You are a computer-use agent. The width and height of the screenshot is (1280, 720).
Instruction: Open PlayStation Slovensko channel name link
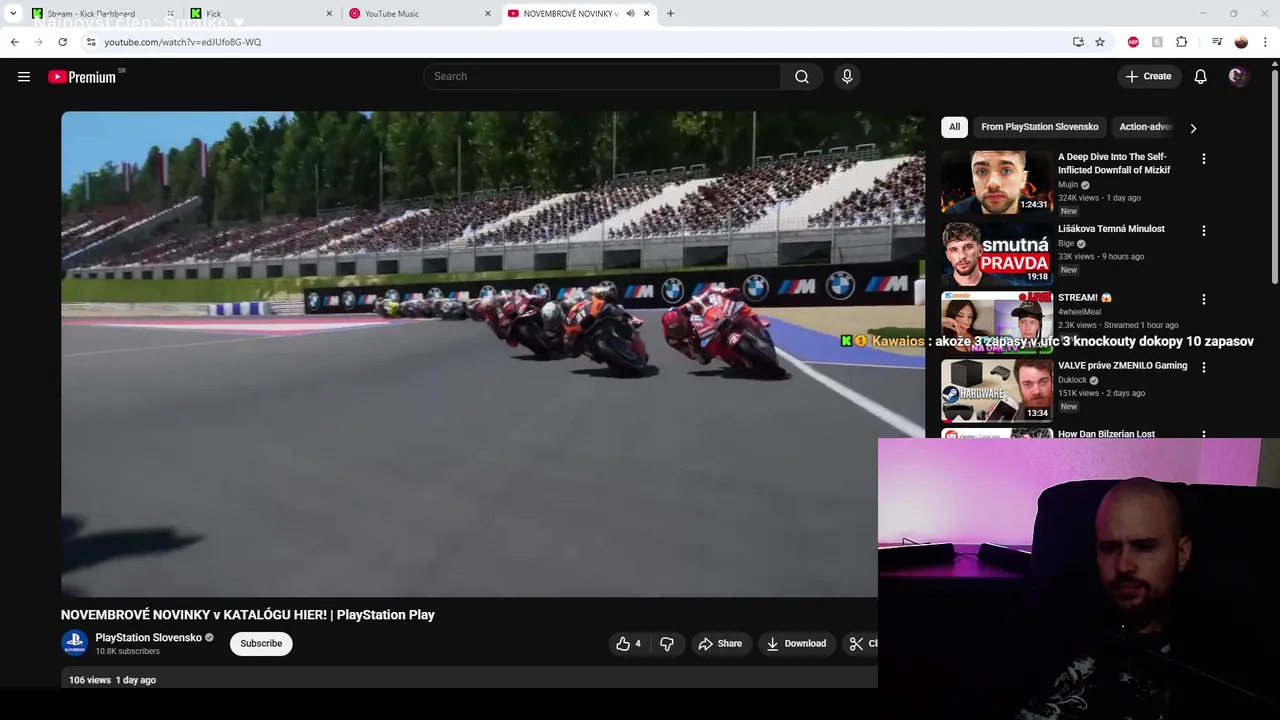click(x=148, y=638)
